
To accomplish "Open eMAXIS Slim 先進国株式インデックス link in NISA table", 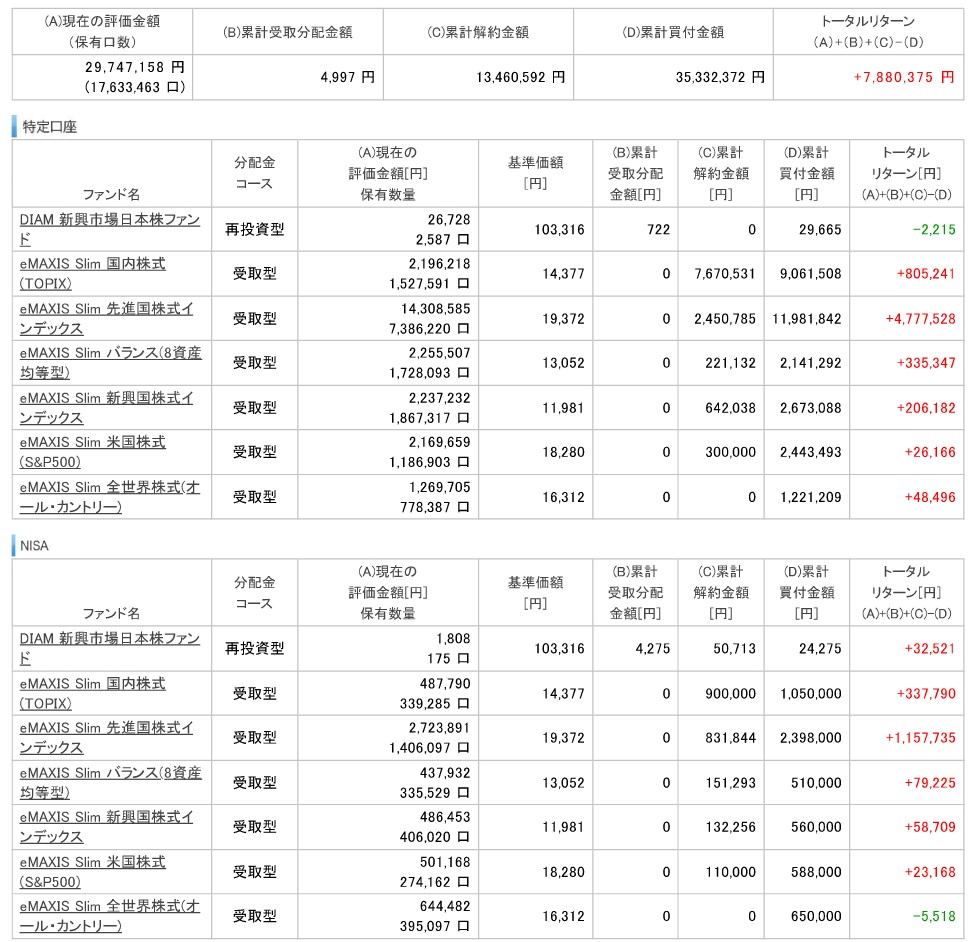I will tap(106, 738).
